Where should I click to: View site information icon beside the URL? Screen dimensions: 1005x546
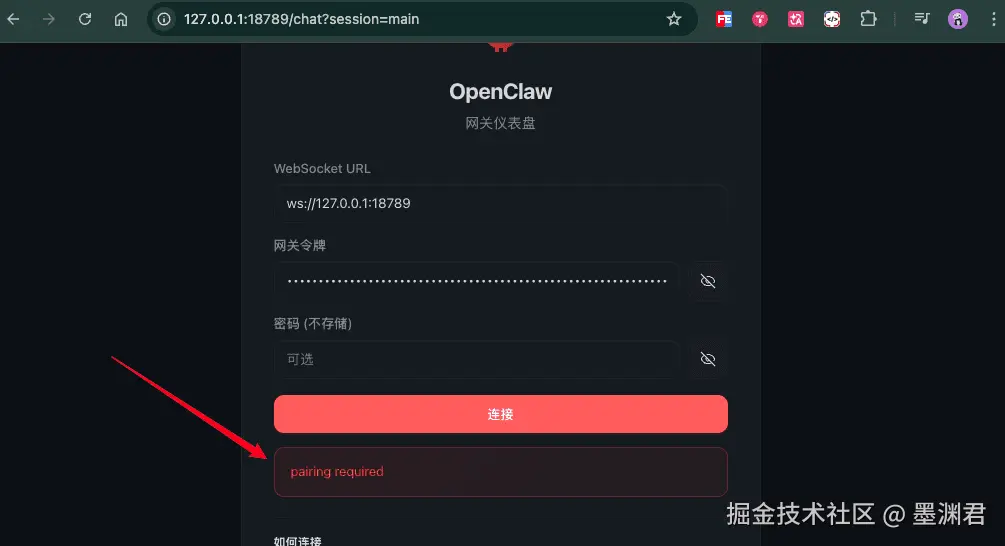164,19
